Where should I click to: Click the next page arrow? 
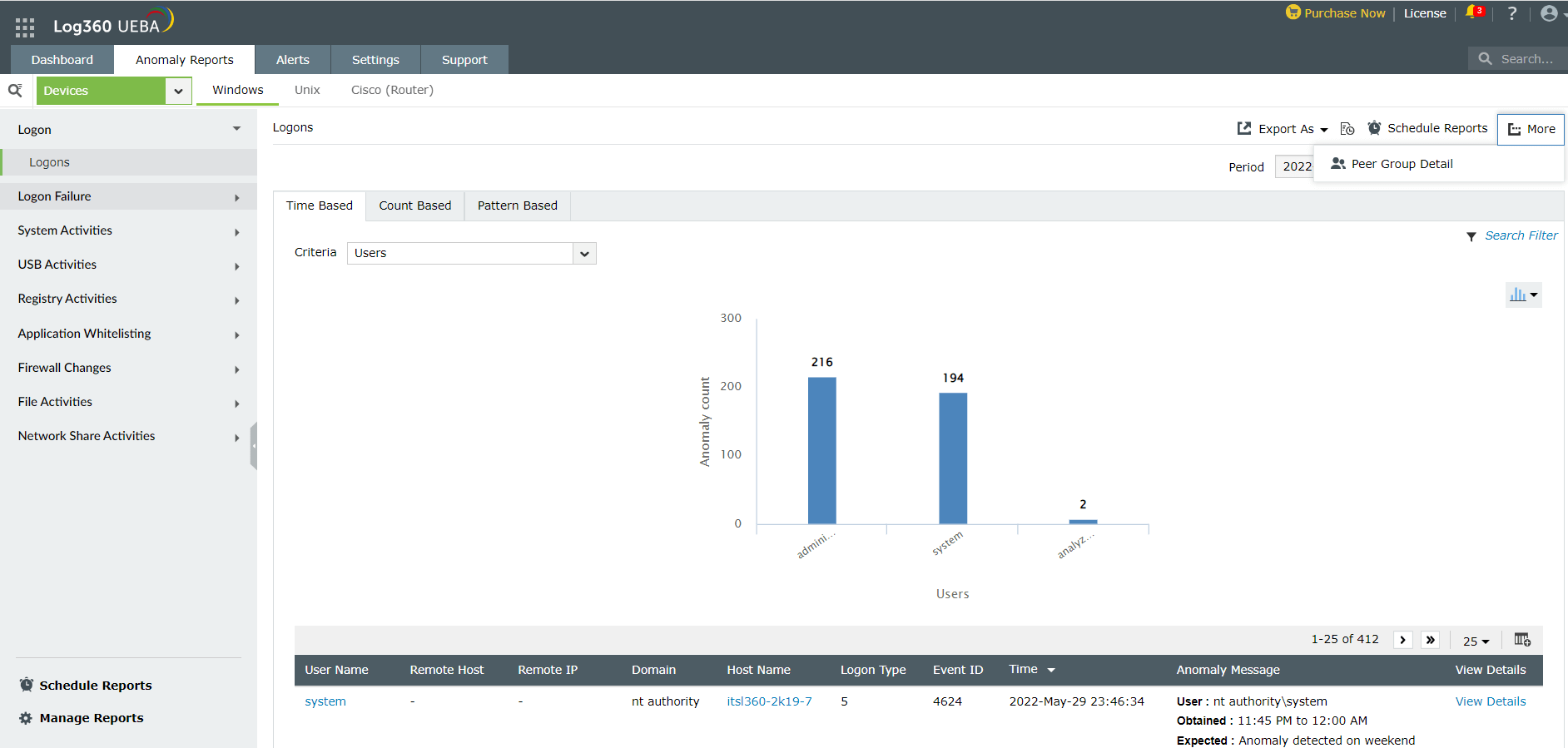(1403, 640)
